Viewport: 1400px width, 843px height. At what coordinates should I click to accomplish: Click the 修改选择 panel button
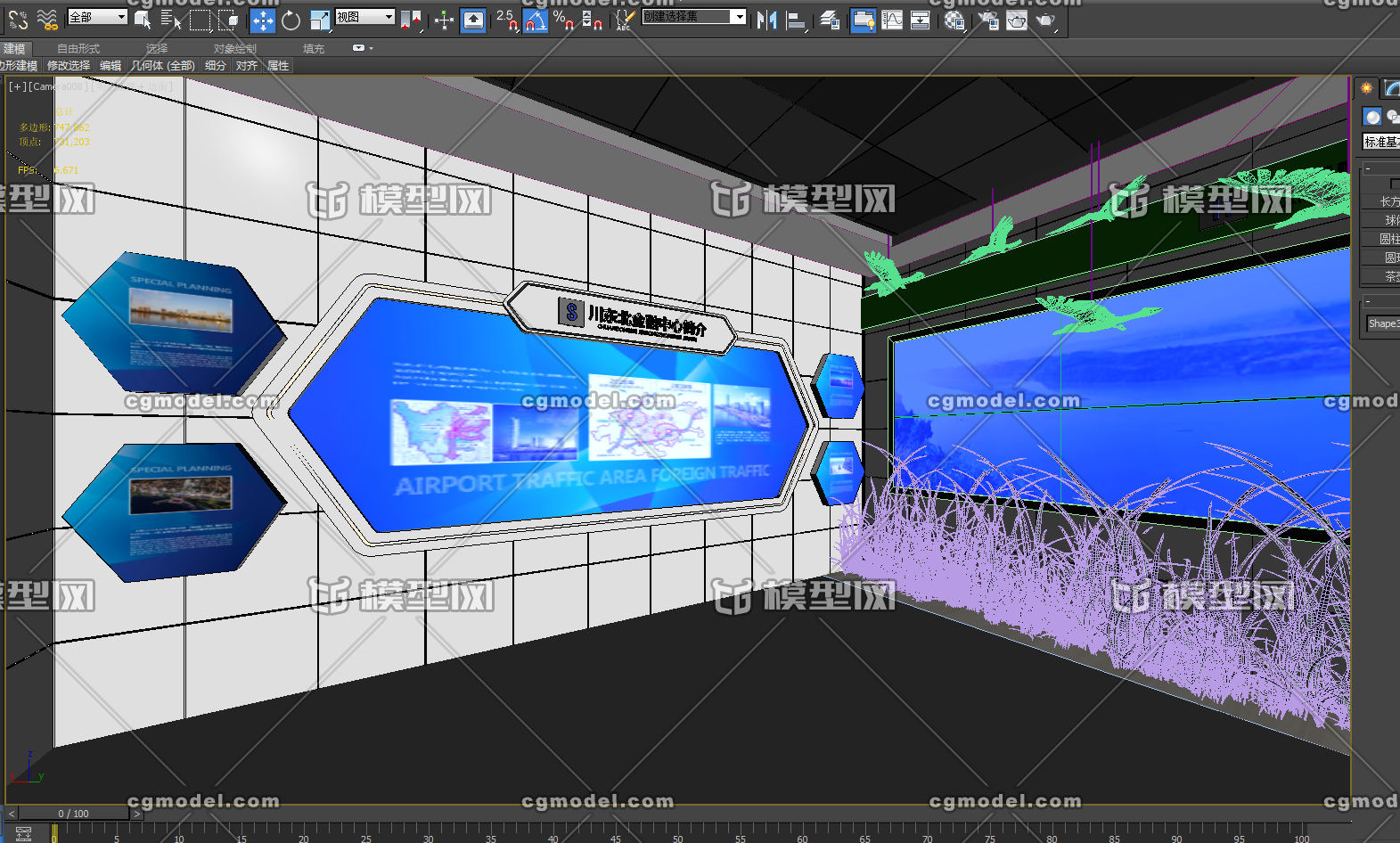(69, 66)
